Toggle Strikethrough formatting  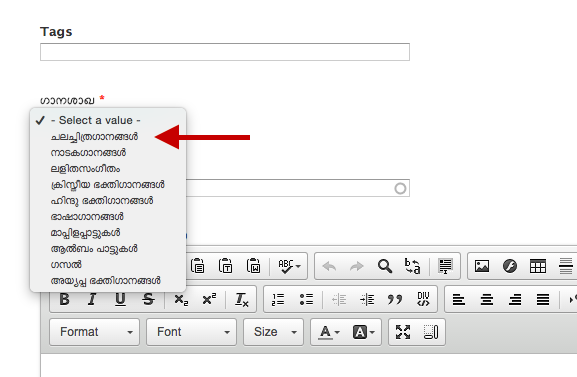point(148,299)
